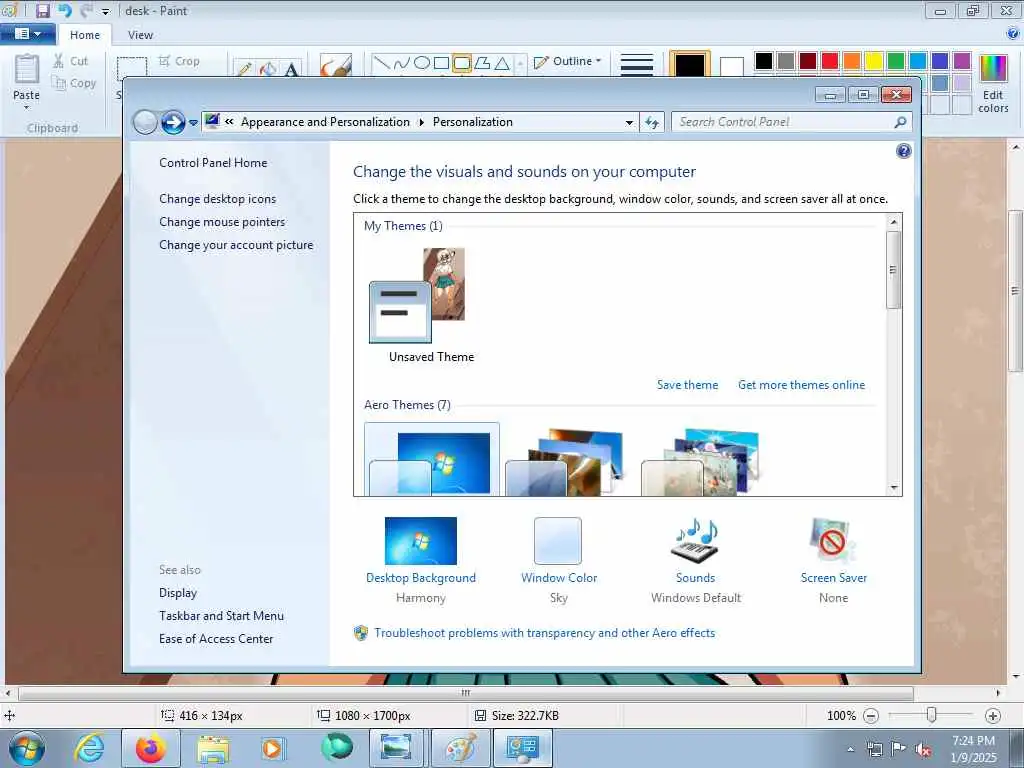
Task: Open the Ease of Access Center link
Action: [x=216, y=639]
